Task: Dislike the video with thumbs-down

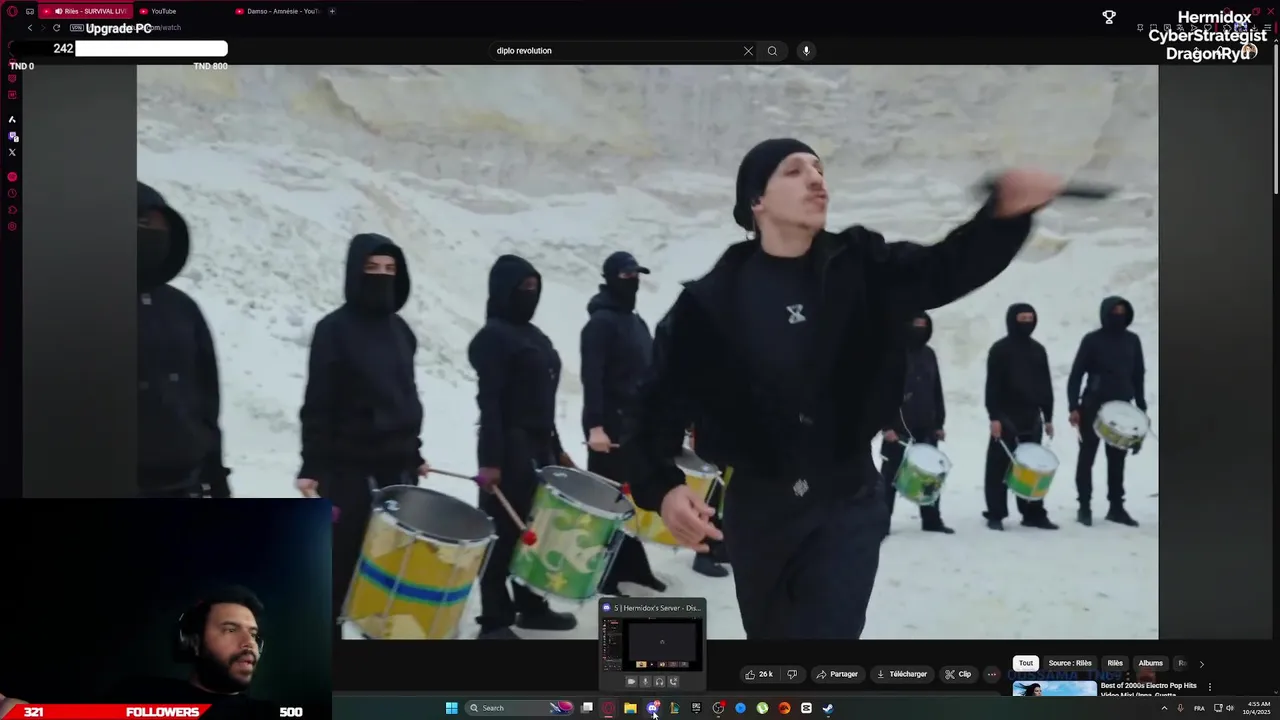Action: pos(792,674)
